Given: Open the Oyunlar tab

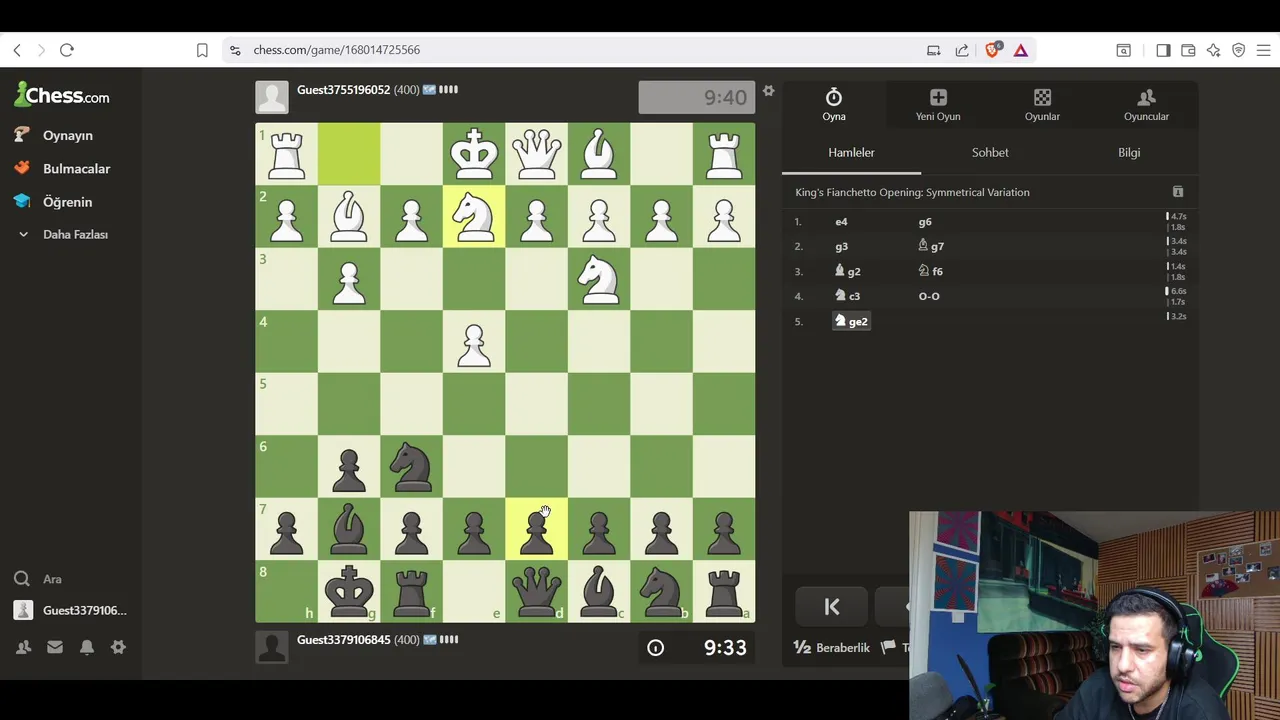Looking at the screenshot, I should [x=1042, y=104].
